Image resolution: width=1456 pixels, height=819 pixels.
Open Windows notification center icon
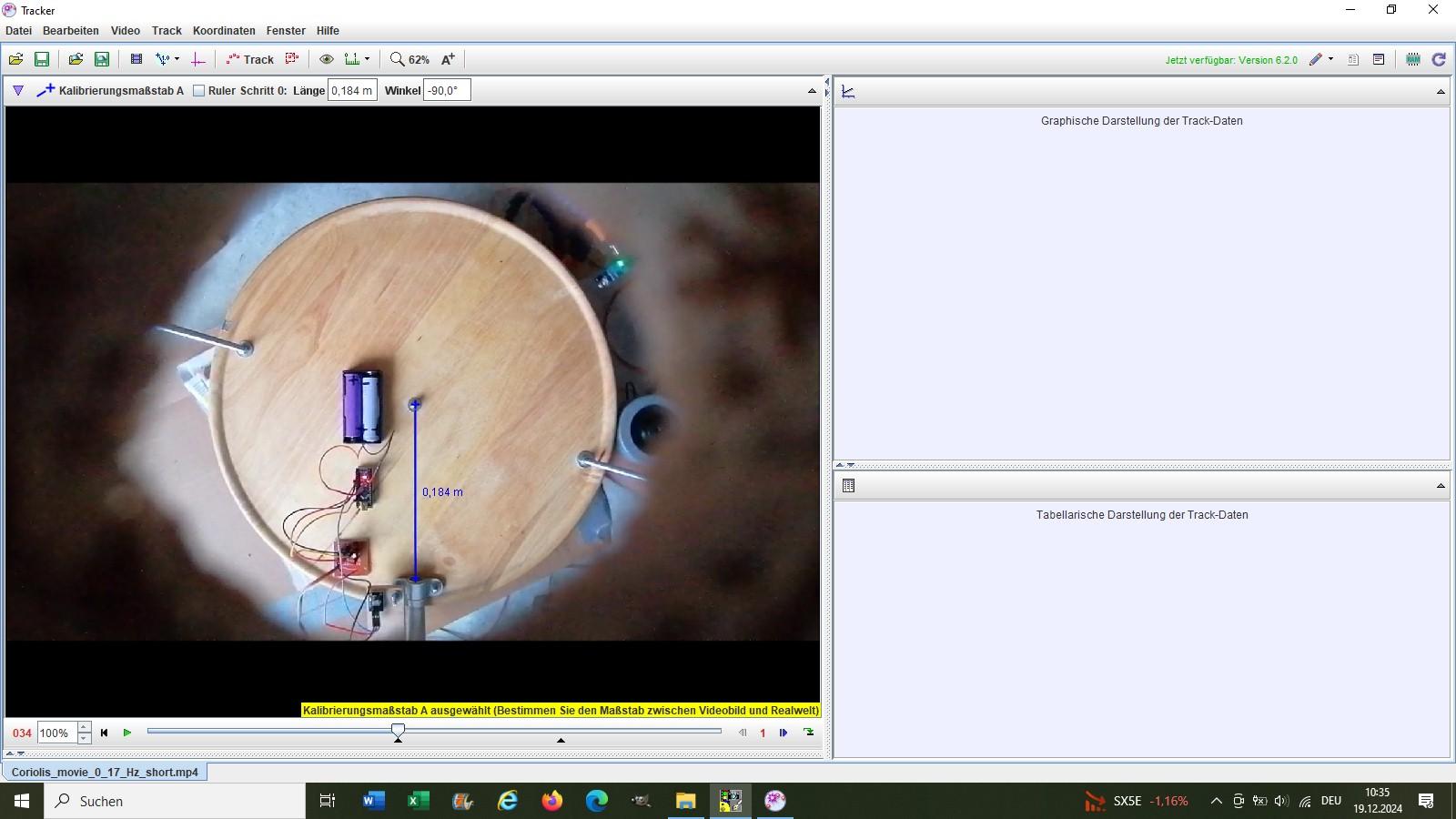(x=1426, y=801)
